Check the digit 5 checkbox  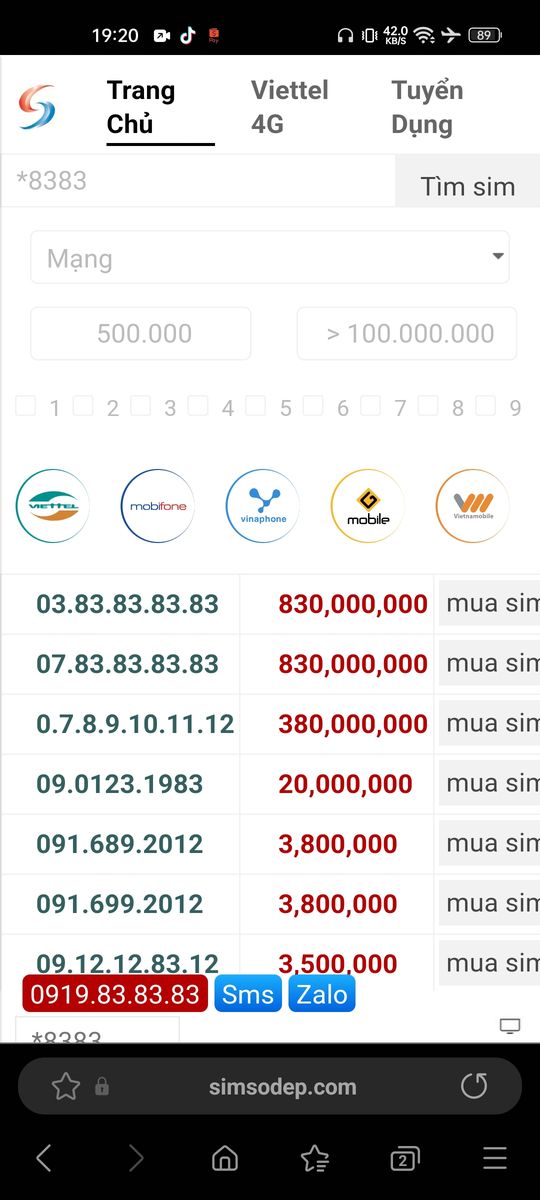click(255, 405)
